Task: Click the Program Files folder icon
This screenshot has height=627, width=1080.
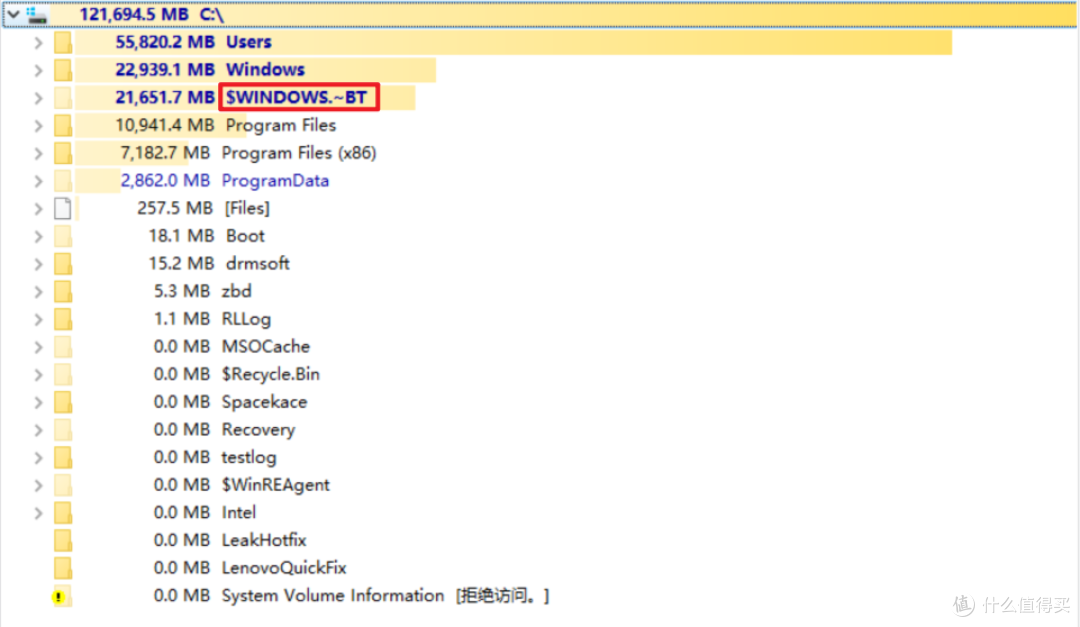Action: [63, 125]
